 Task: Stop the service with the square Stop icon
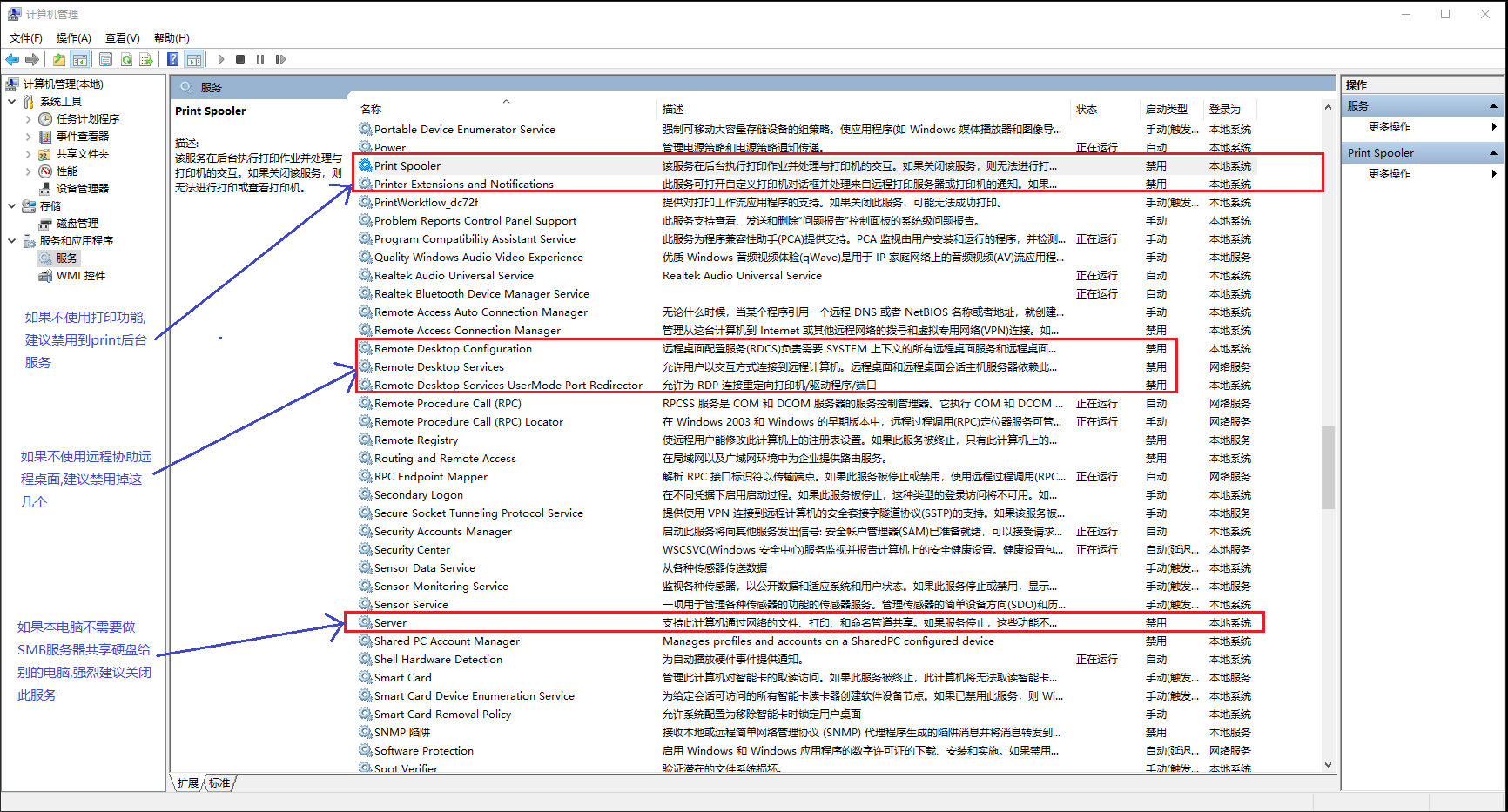coord(240,59)
